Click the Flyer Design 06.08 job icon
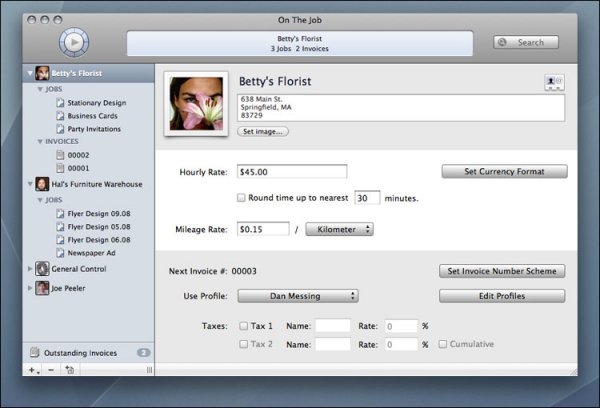The image size is (600, 408). (60, 240)
